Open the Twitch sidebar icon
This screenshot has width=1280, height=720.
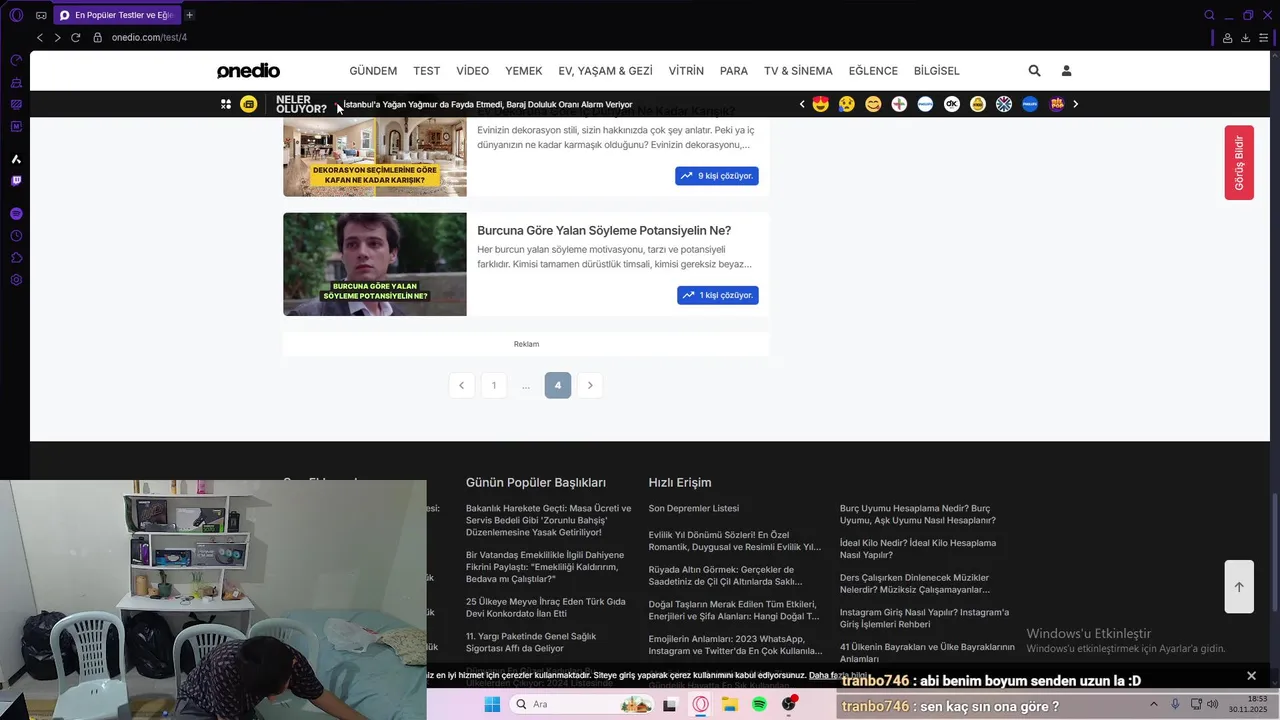pyautogui.click(x=16, y=181)
